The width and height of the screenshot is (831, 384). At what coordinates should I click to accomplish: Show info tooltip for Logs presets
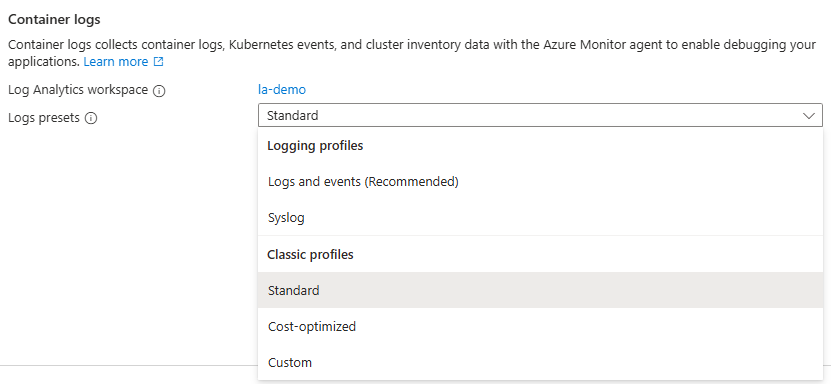tap(91, 118)
